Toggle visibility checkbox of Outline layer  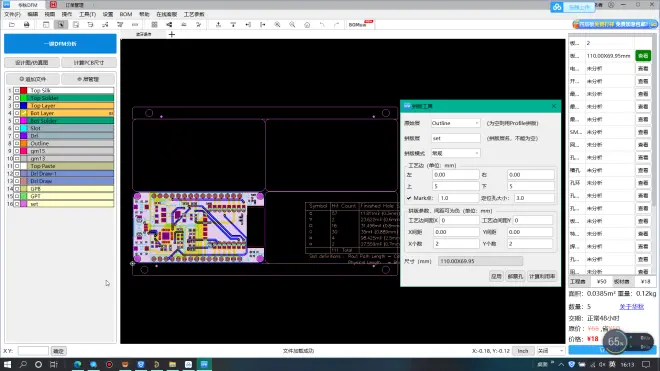pos(17,144)
